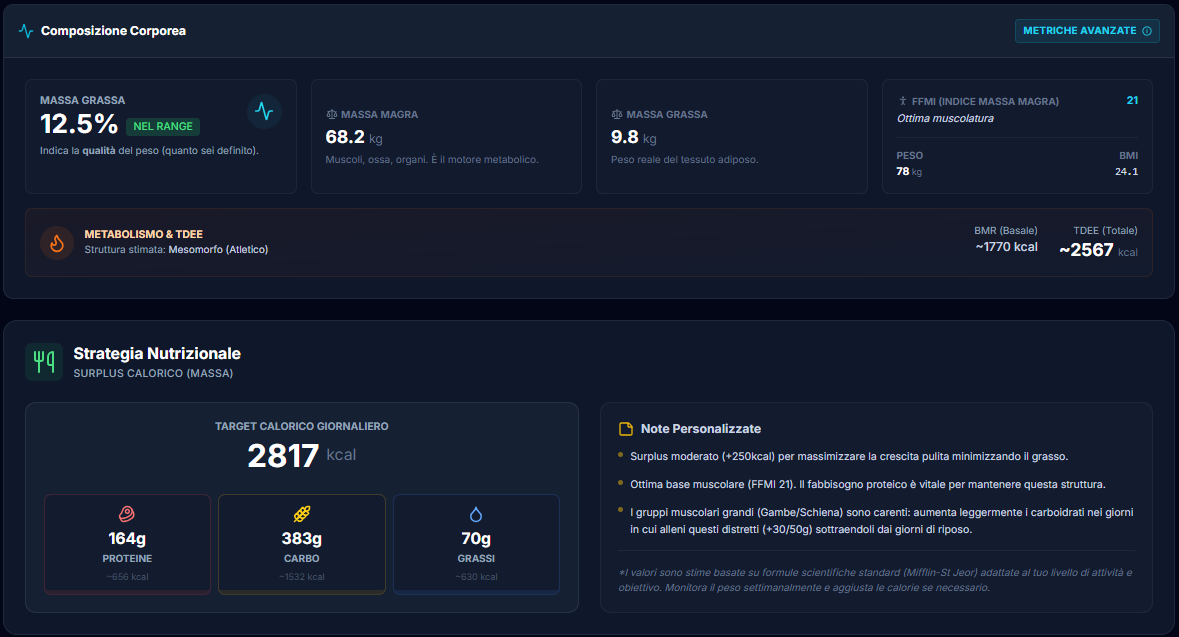This screenshot has width=1179, height=637.
Task: Click the meat icon above Proteine
Action: [127, 514]
